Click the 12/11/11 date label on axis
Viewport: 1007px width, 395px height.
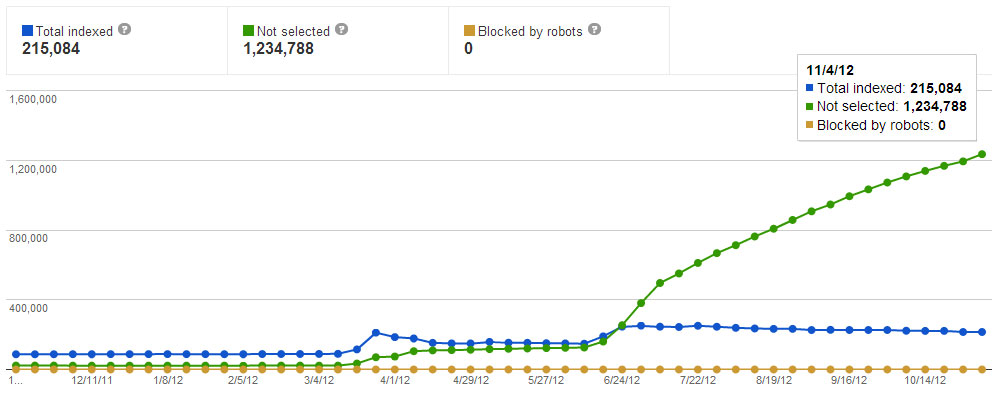click(x=91, y=380)
